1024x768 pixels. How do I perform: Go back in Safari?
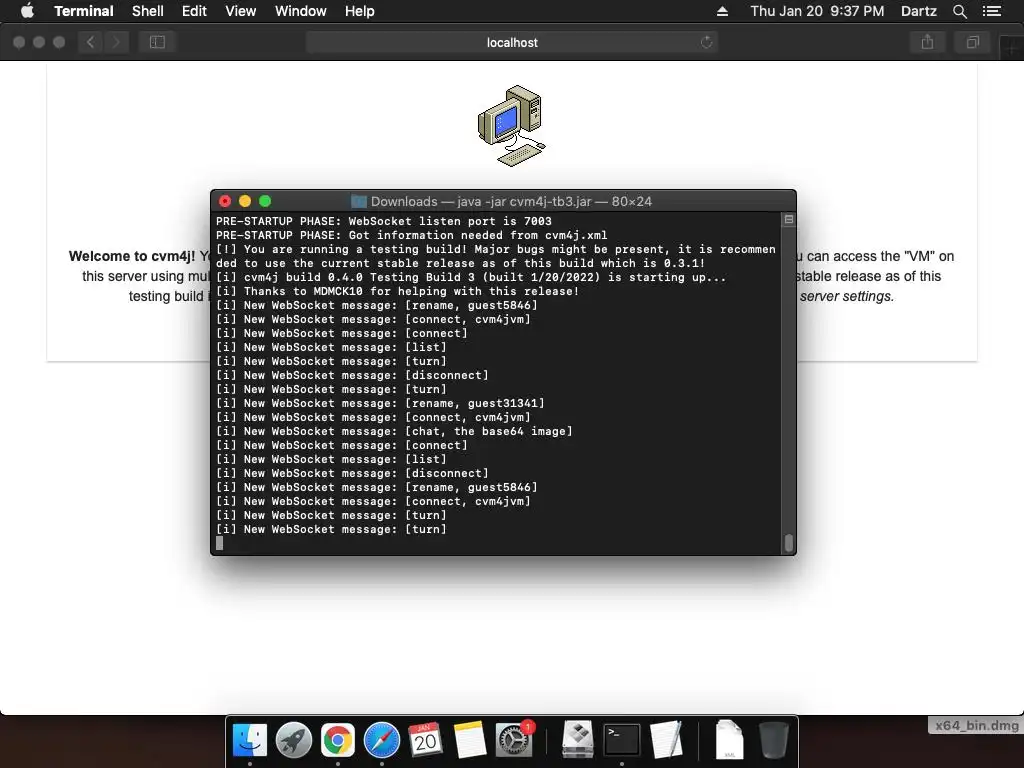91,42
